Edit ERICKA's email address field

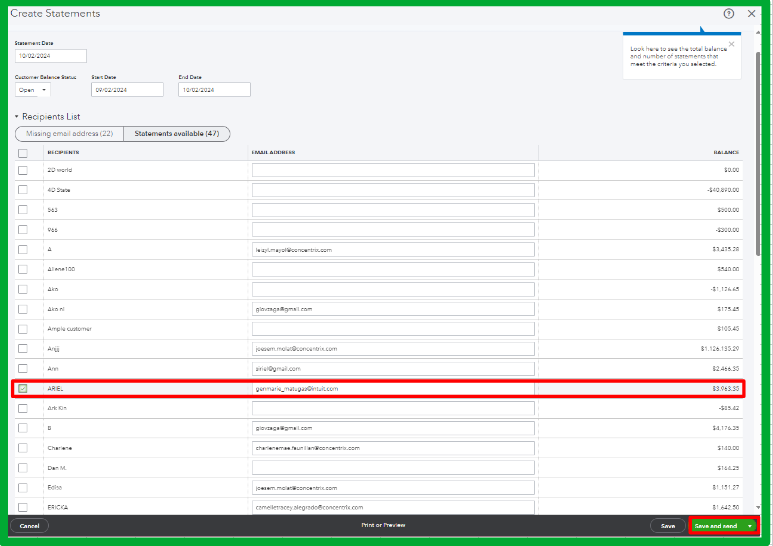393,507
